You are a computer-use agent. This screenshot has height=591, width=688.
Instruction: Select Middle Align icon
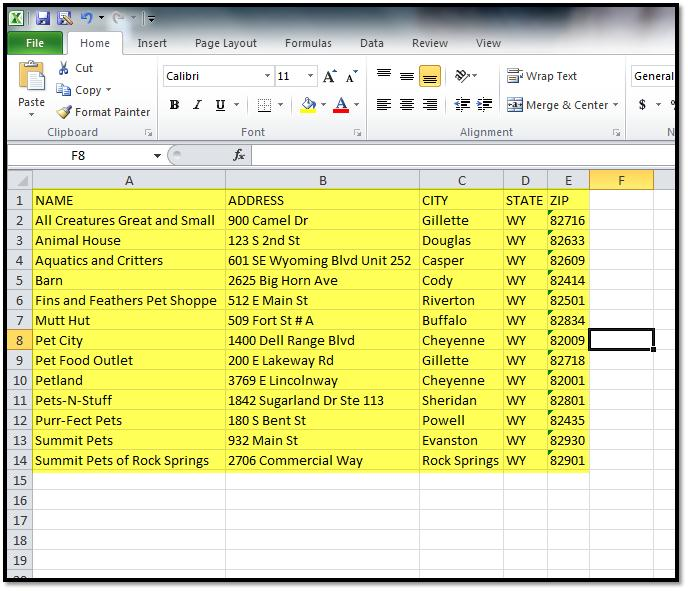(x=407, y=76)
